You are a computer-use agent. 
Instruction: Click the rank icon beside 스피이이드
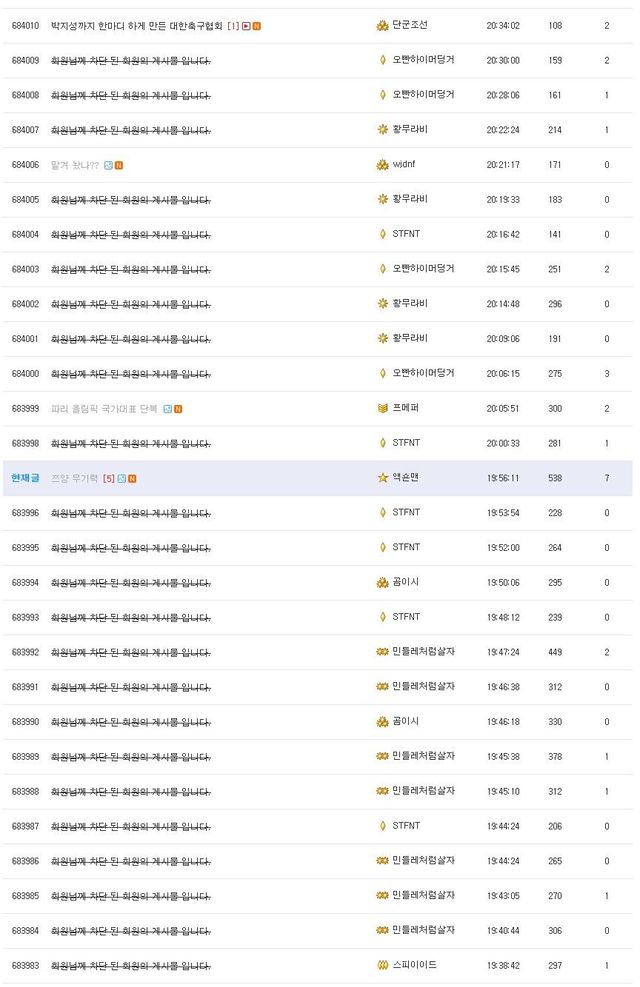coord(382,966)
